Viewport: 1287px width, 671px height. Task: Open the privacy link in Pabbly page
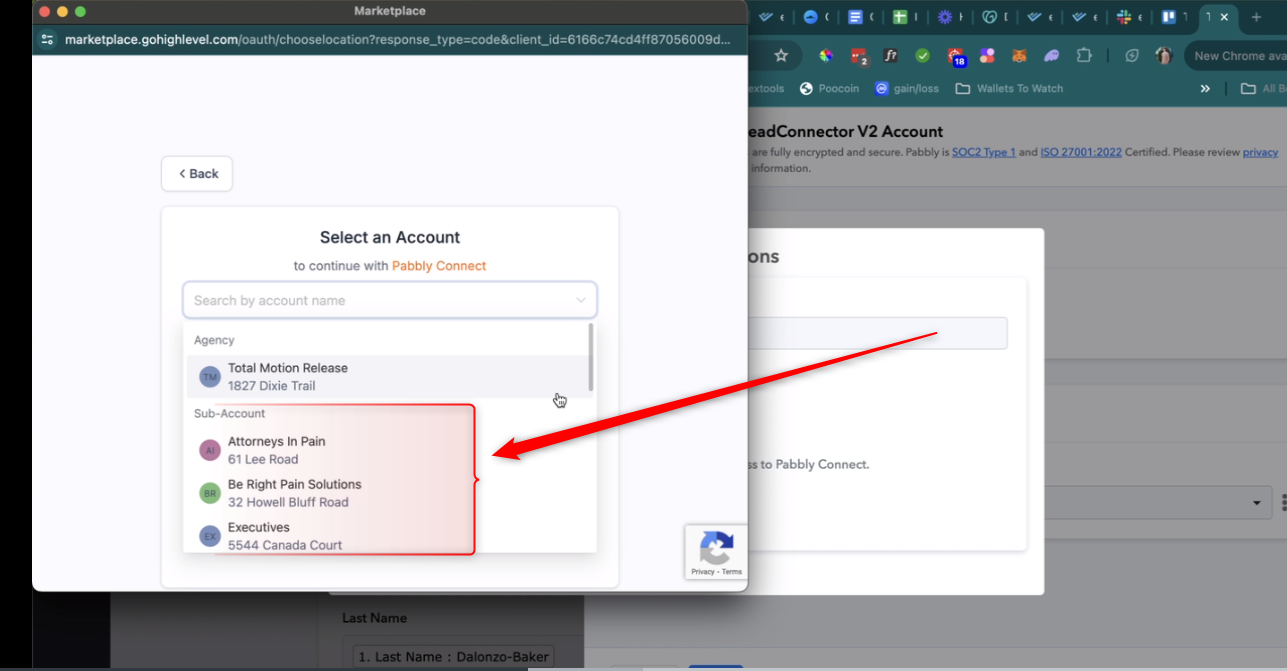click(x=1260, y=152)
